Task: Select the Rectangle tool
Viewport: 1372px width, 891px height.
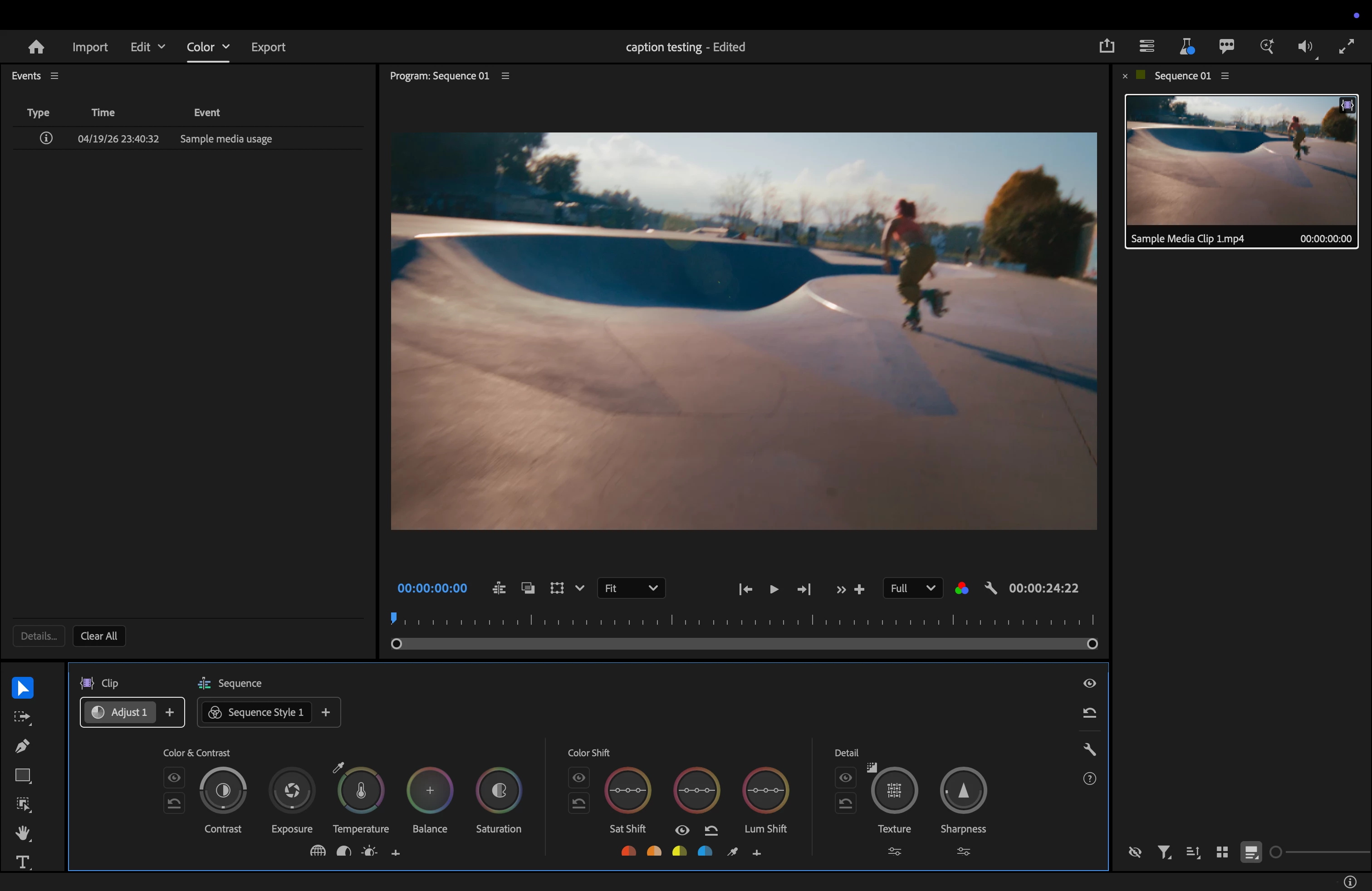Action: [23, 775]
